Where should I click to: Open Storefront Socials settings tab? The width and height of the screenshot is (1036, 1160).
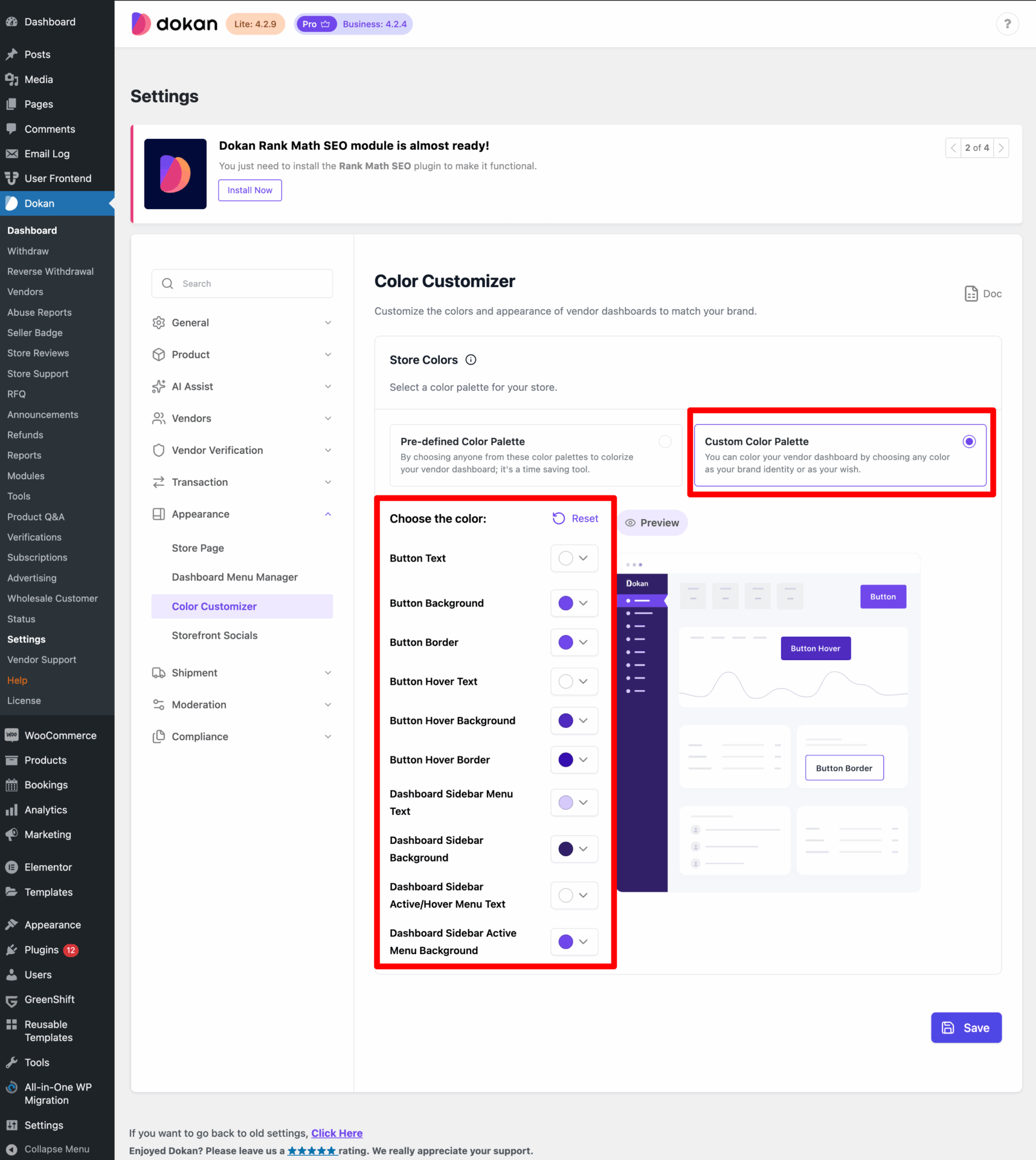point(214,636)
